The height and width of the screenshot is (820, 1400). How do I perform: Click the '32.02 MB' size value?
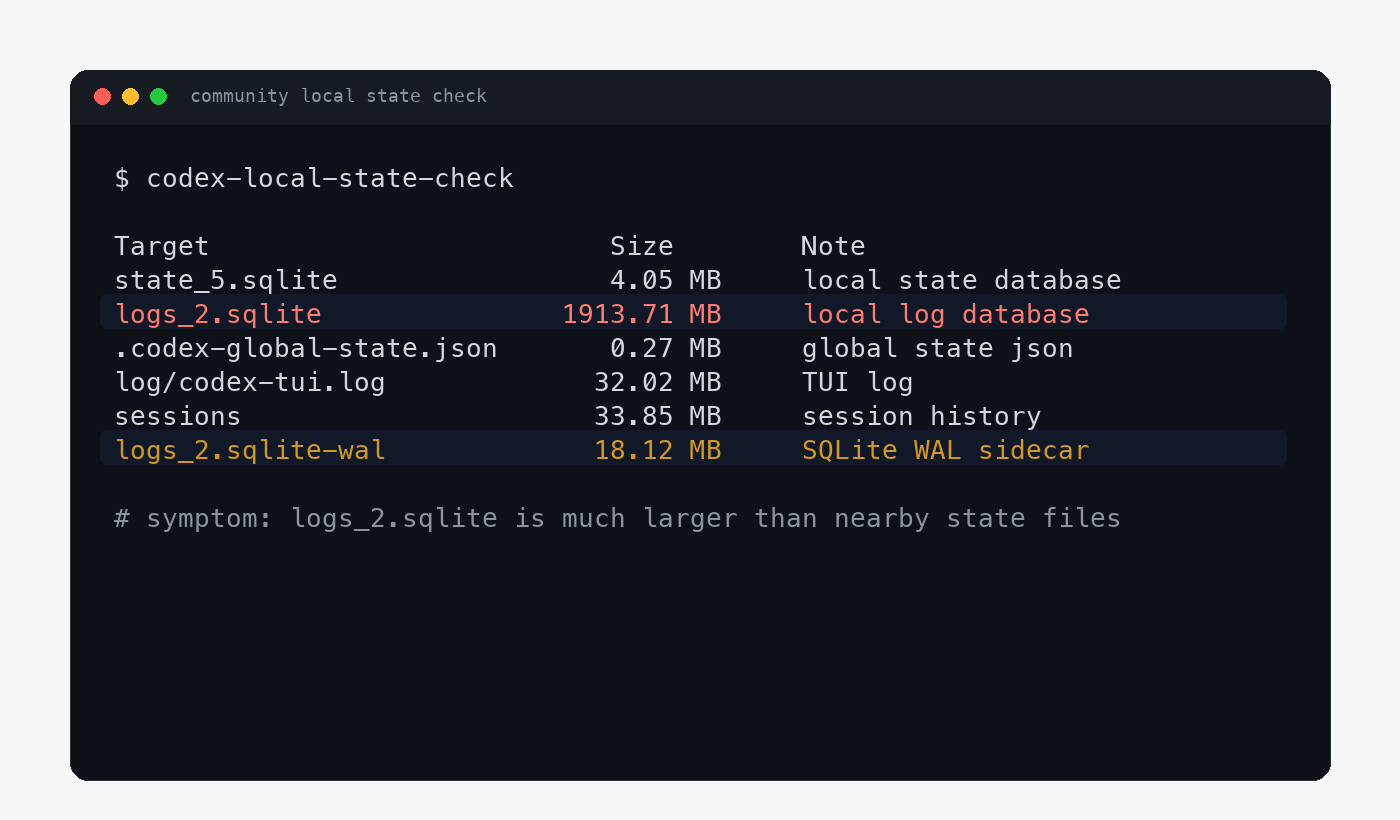[658, 382]
